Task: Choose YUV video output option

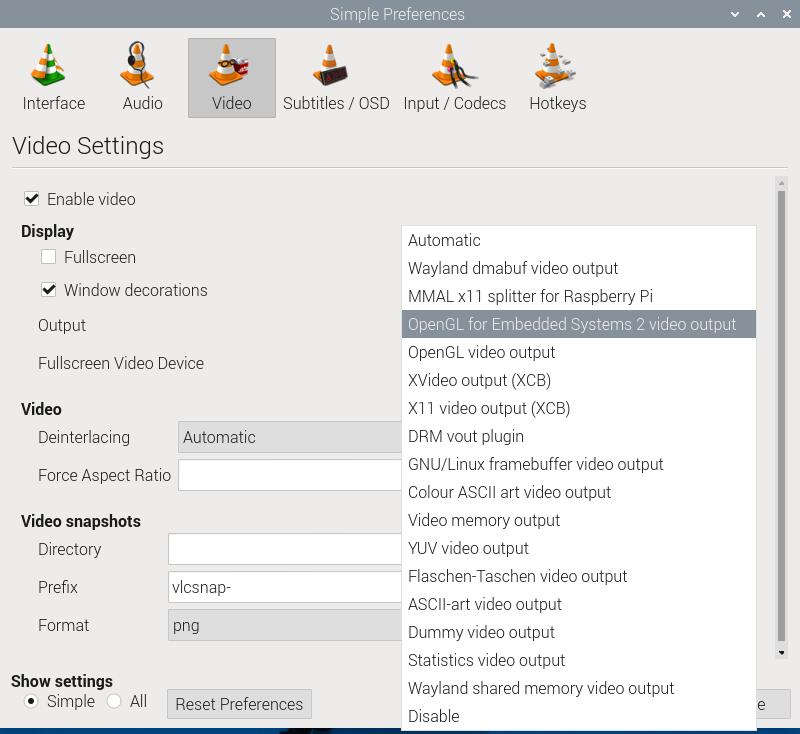Action: [579, 549]
